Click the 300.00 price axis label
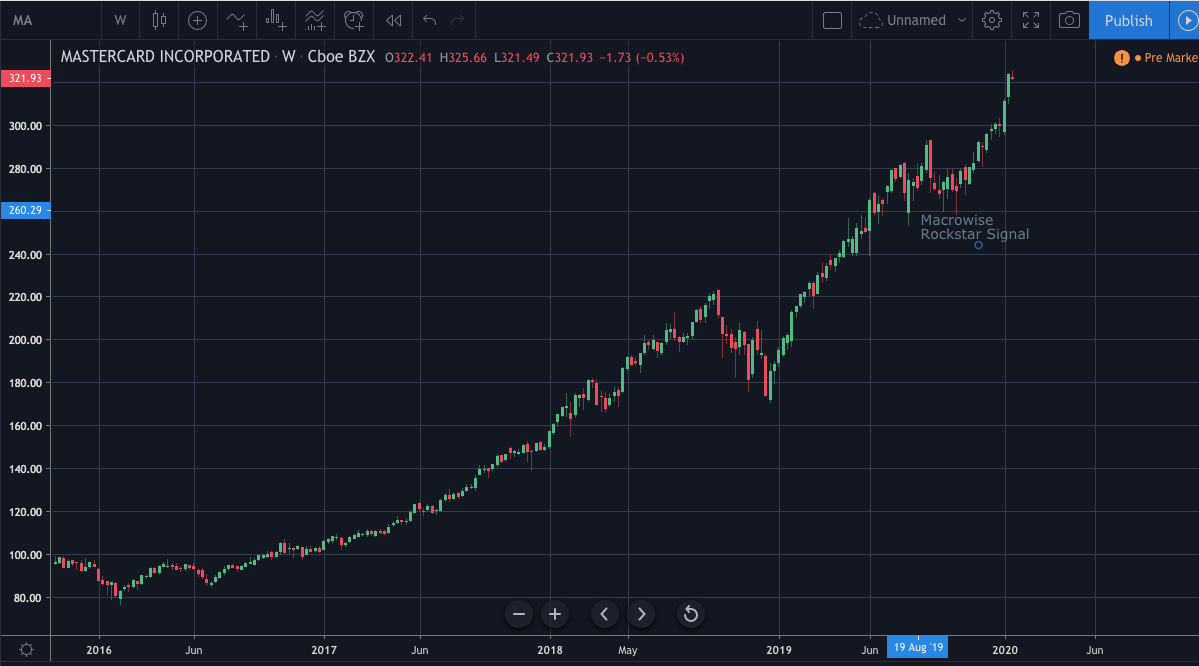This screenshot has height=666, width=1199. click(25, 126)
